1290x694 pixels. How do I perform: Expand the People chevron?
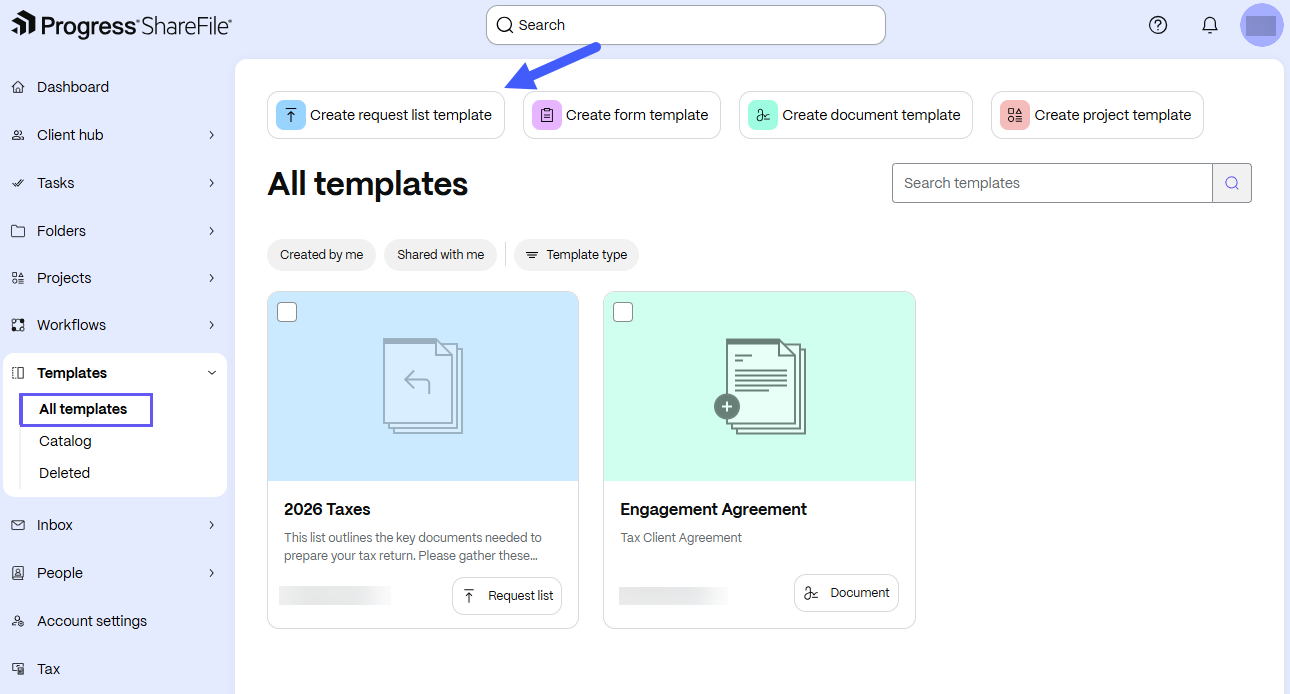(211, 573)
